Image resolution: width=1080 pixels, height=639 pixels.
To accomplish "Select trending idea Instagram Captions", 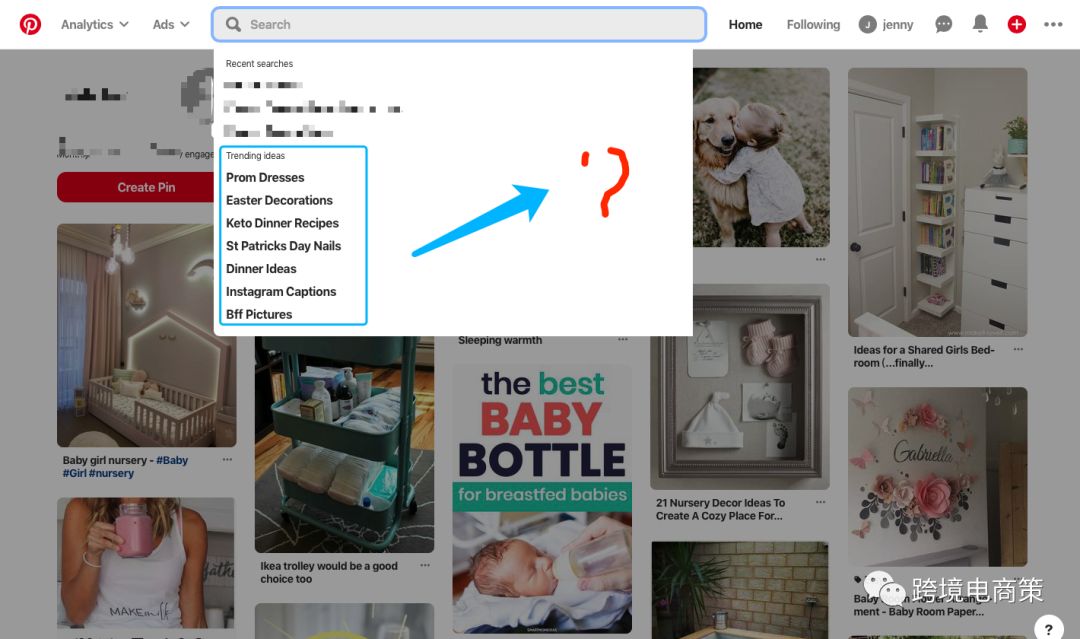I will (x=281, y=291).
